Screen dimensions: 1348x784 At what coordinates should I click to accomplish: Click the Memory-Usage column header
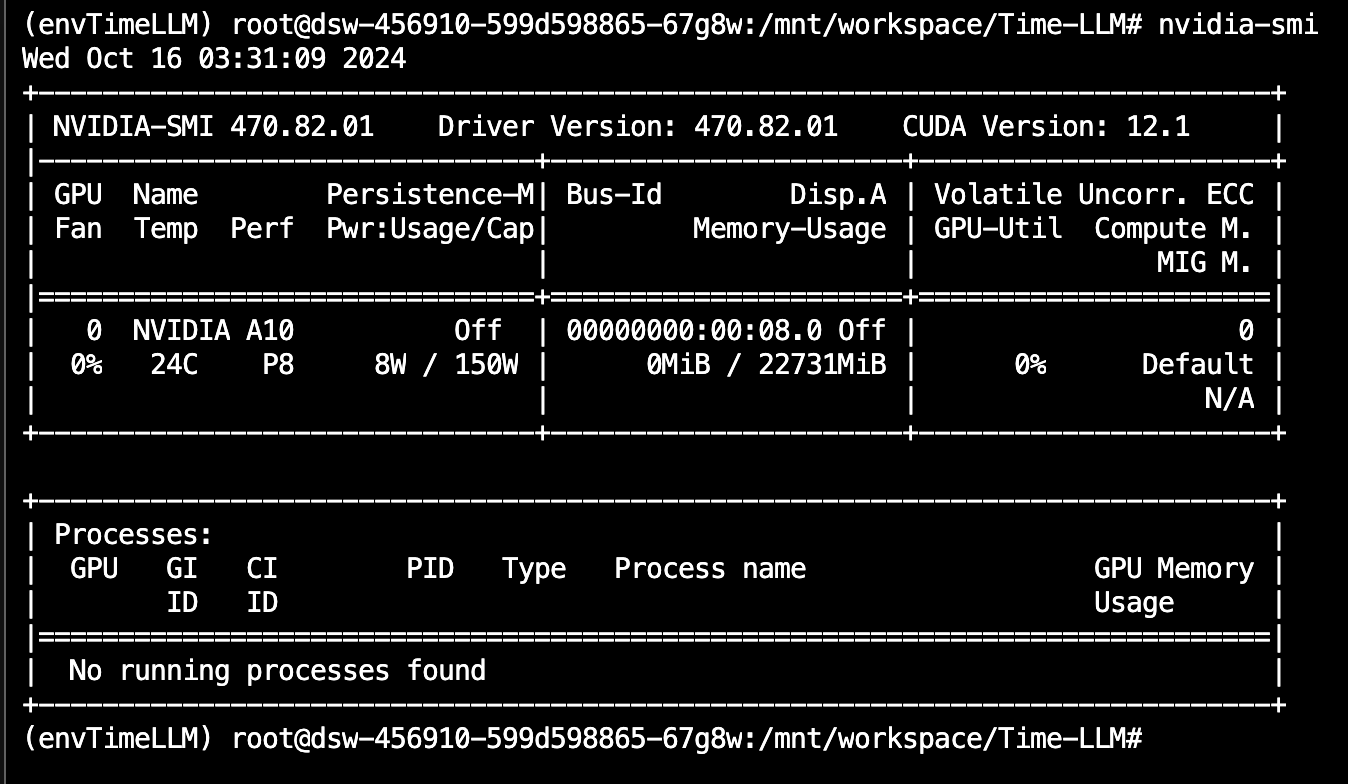point(790,229)
